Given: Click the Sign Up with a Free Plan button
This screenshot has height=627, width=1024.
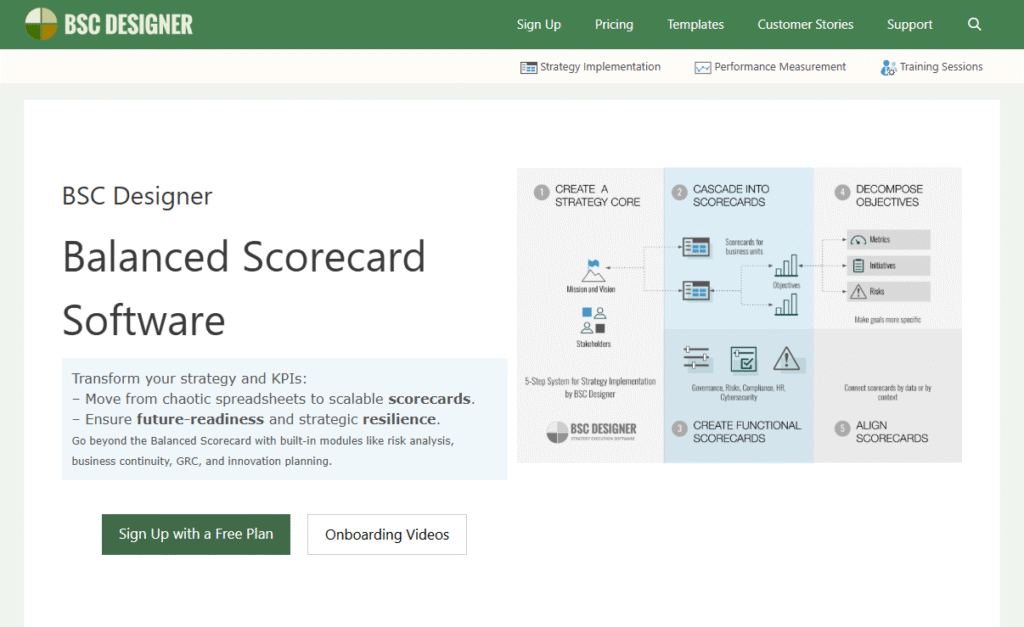Looking at the screenshot, I should tap(196, 534).
